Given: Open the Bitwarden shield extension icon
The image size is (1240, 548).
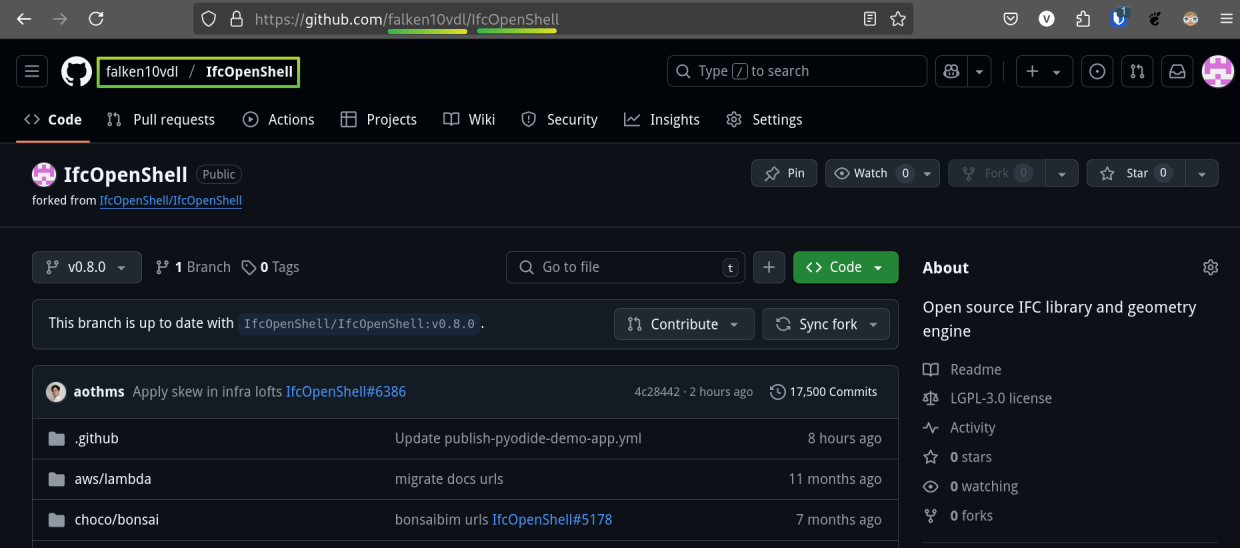Looking at the screenshot, I should pos(1119,19).
